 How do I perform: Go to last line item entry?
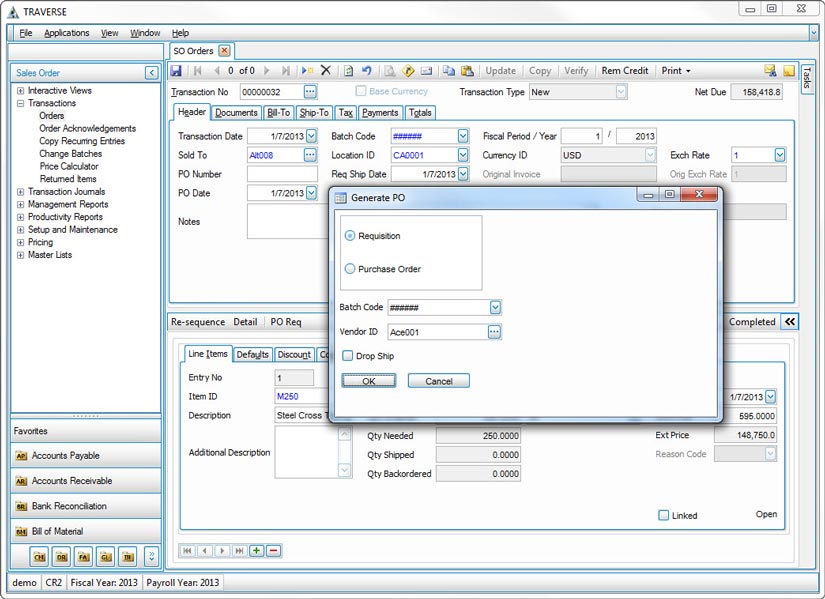pos(239,551)
